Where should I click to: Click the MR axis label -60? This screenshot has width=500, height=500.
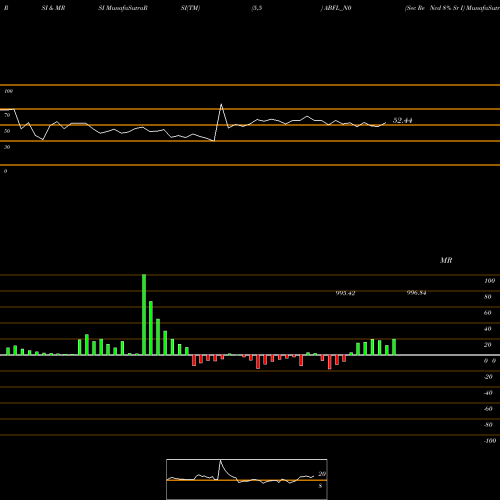click(488, 409)
